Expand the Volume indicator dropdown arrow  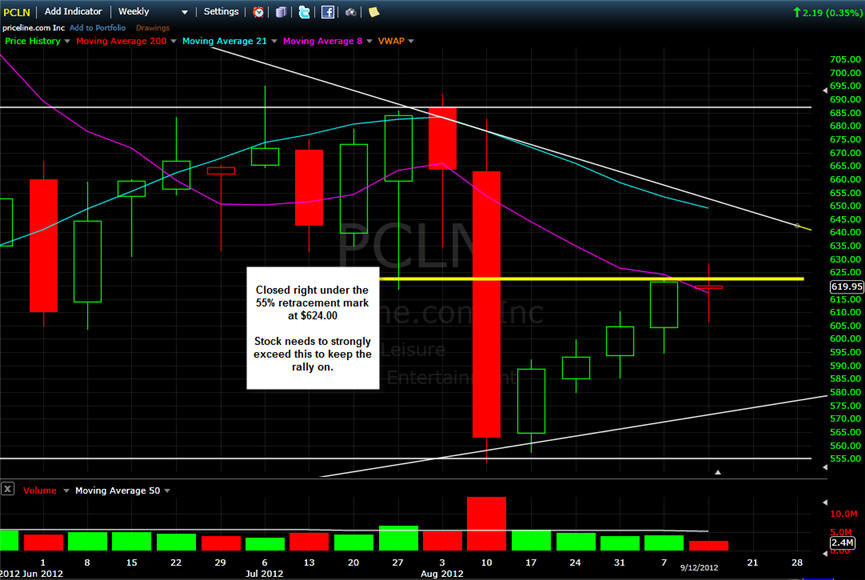pyautogui.click(x=66, y=491)
